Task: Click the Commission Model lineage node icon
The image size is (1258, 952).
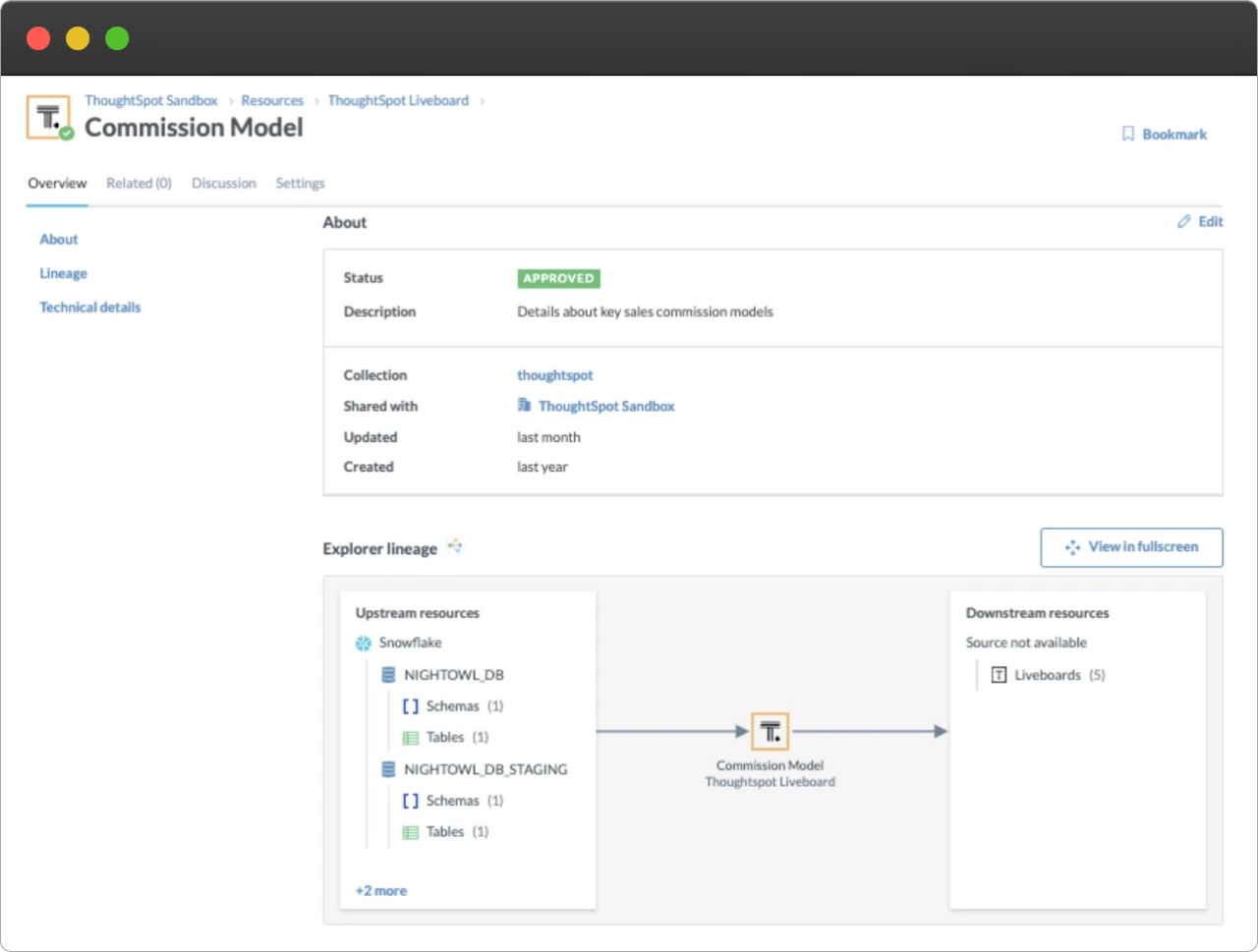Action: tap(771, 731)
